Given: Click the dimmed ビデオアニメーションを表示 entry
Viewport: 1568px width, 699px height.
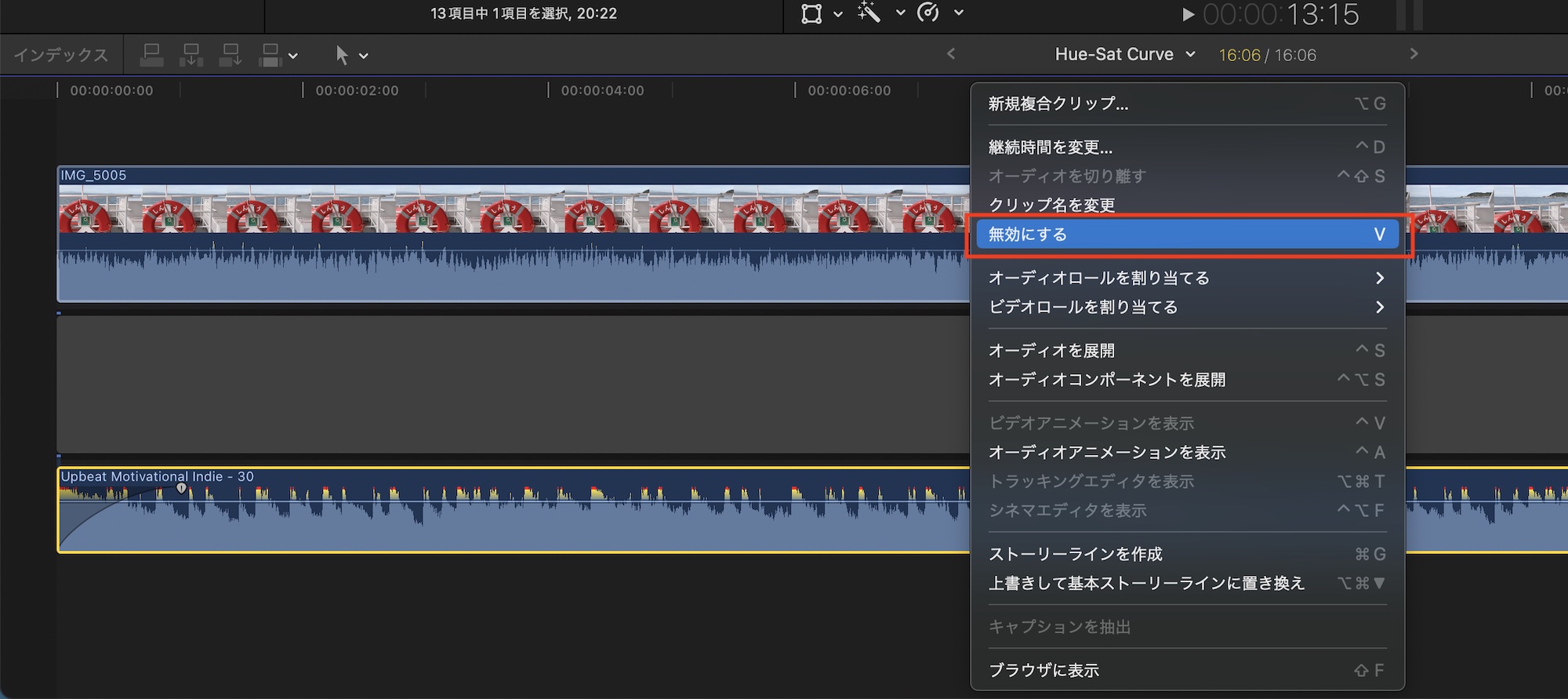Looking at the screenshot, I should 1187,424.
